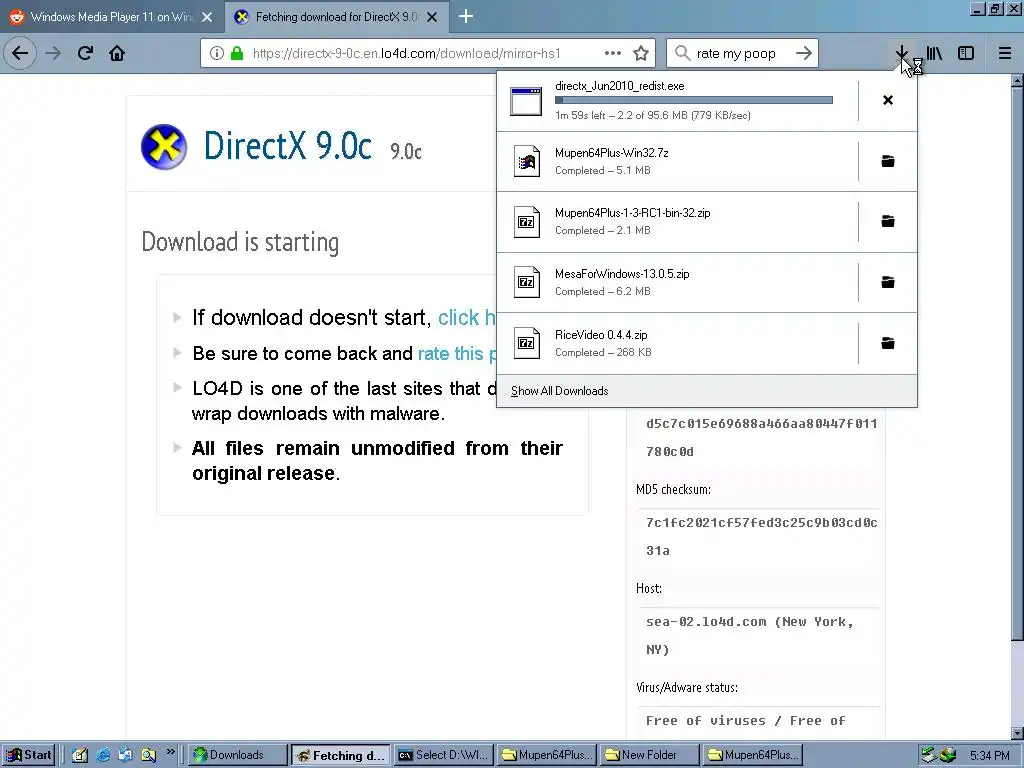The width and height of the screenshot is (1024, 768).
Task: Open containing folder for MesaForWindows-13.0.5.zip
Action: 888,282
